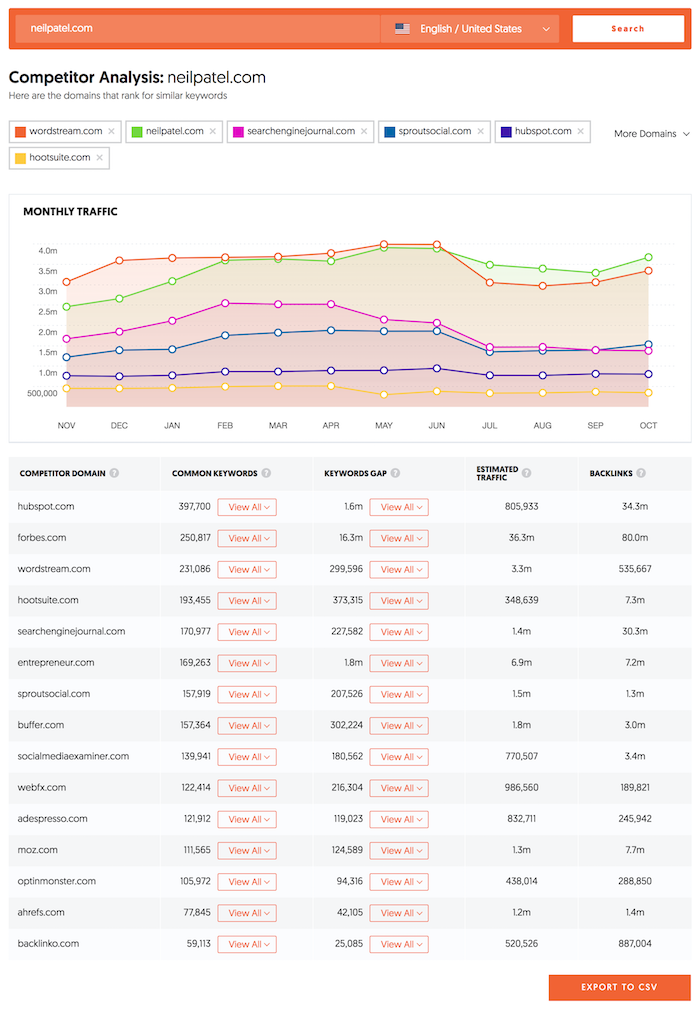Image resolution: width=700 pixels, height=1010 pixels.
Task: Remove sproutsocial.com domain chip
Action: click(480, 131)
